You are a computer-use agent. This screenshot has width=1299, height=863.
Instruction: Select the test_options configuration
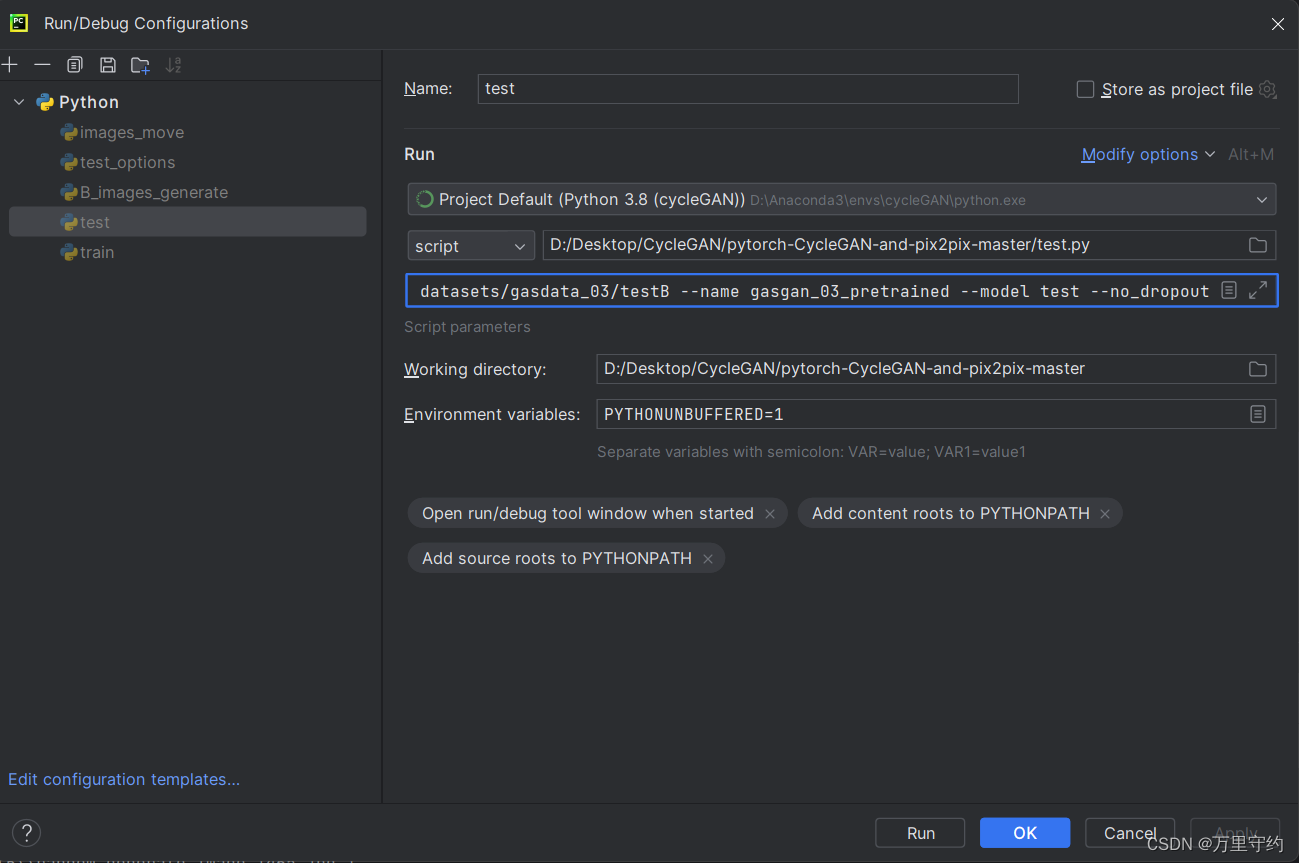(127, 162)
